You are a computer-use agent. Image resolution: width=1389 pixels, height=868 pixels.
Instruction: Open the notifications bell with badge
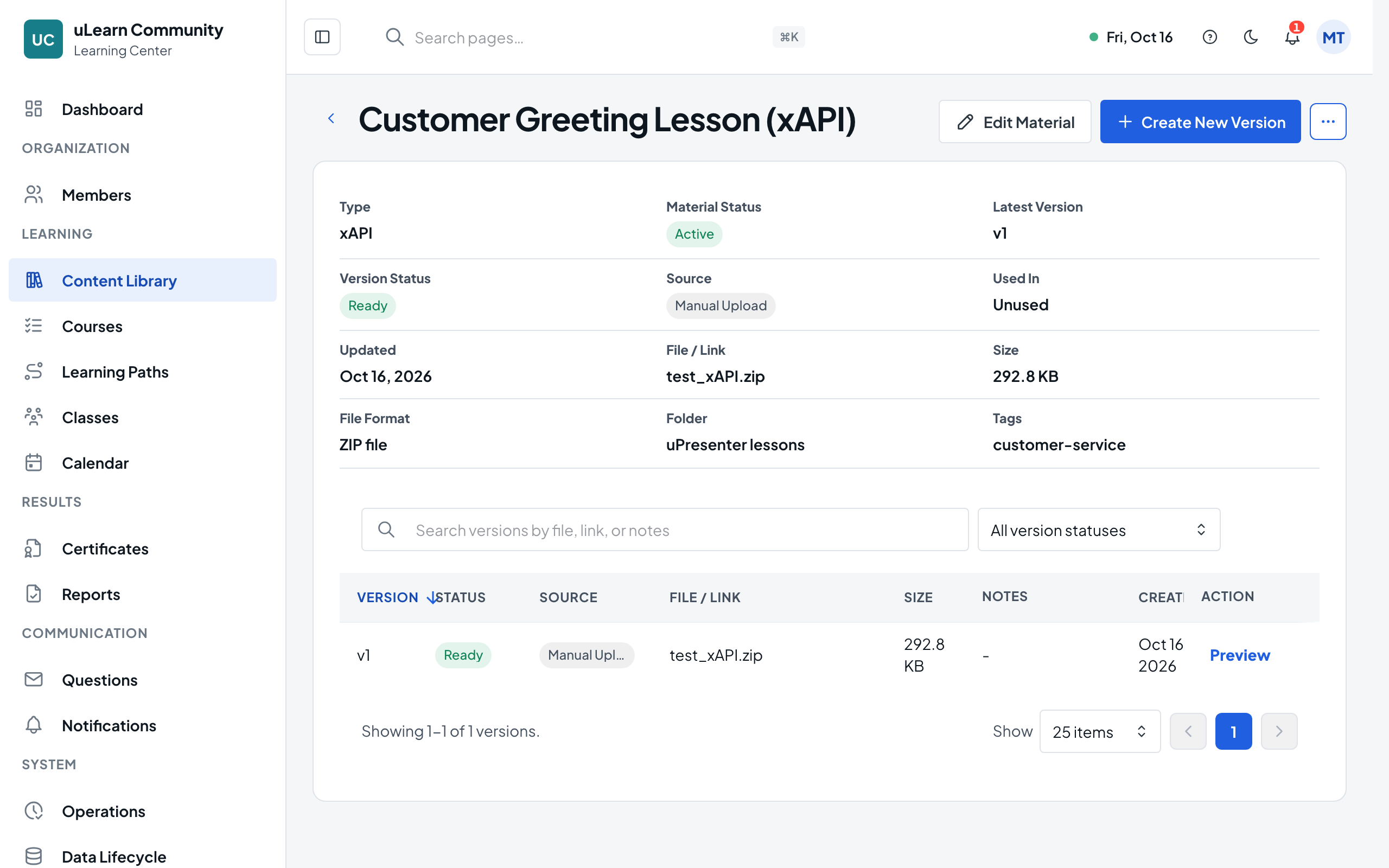click(1292, 37)
